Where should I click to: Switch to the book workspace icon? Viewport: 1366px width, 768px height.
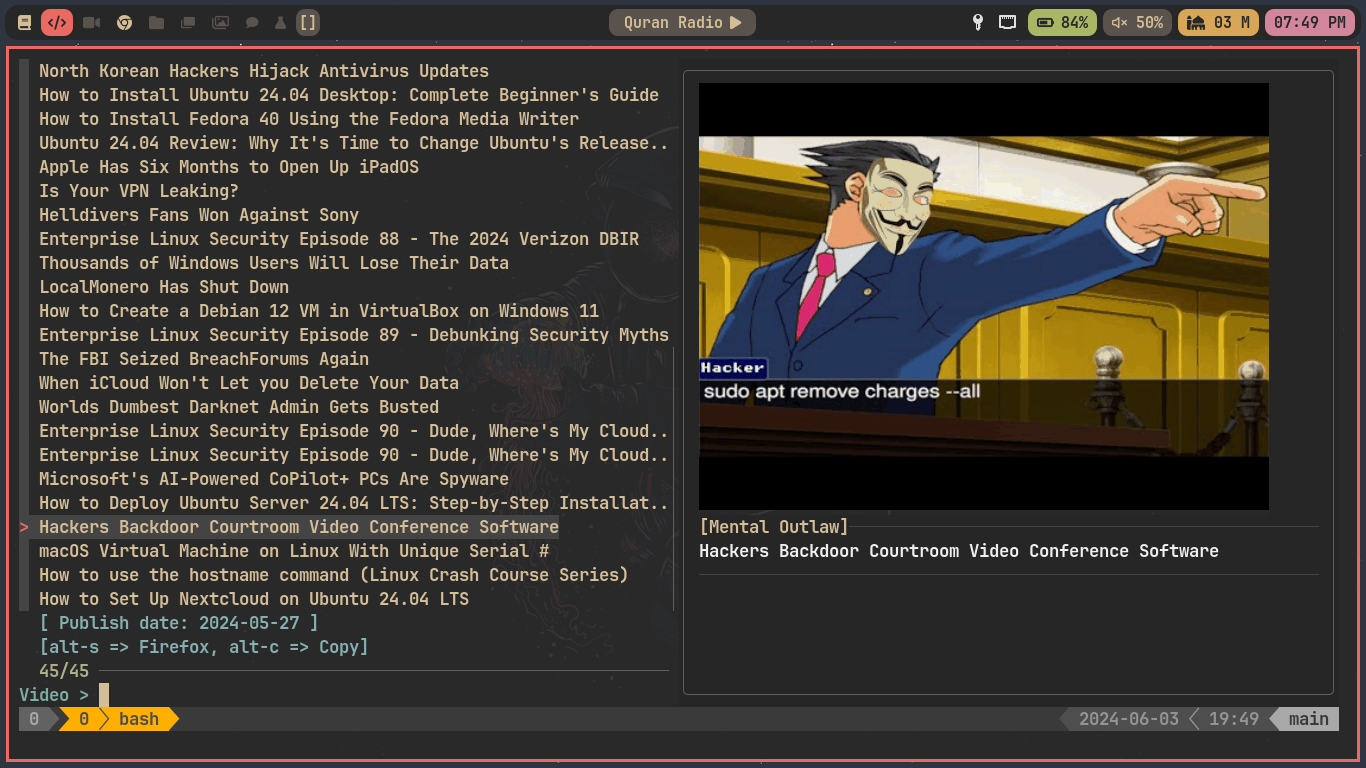[x=25, y=22]
